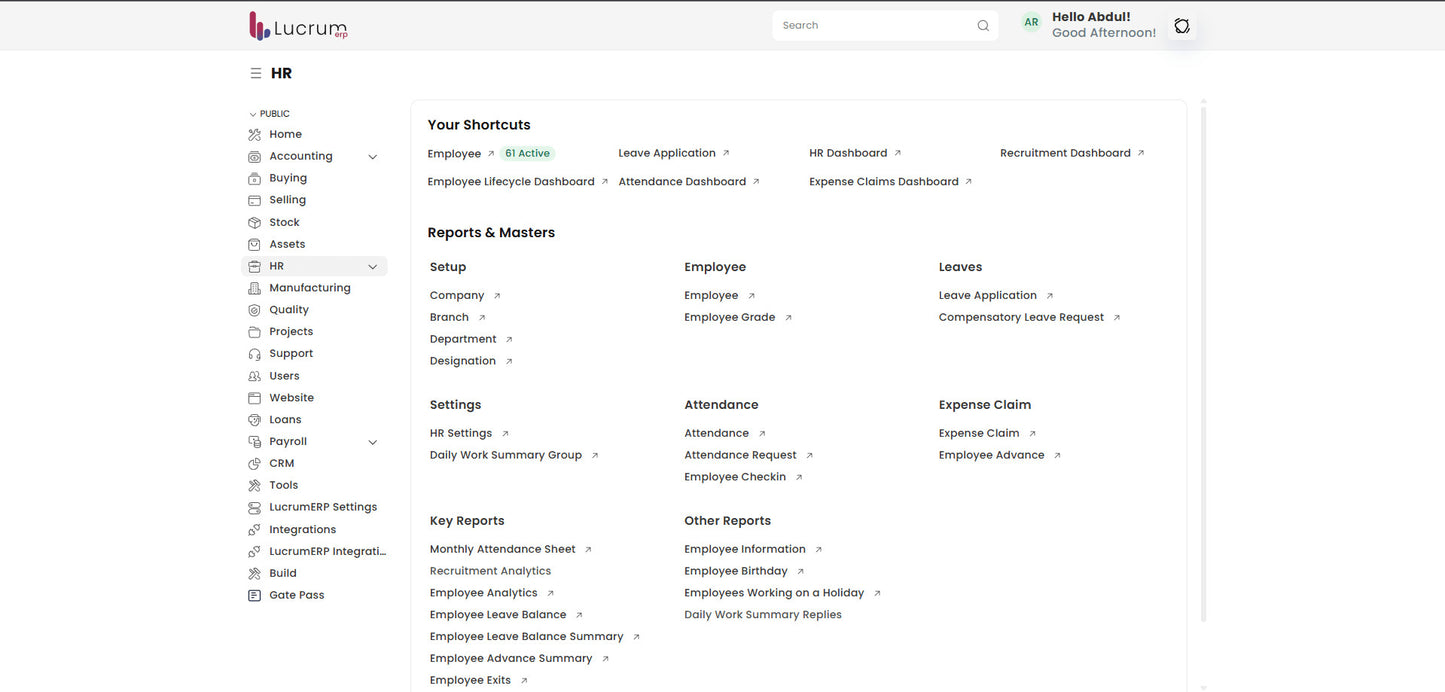1445x692 pixels.
Task: Open the Leave Application shortcut
Action: pos(666,152)
